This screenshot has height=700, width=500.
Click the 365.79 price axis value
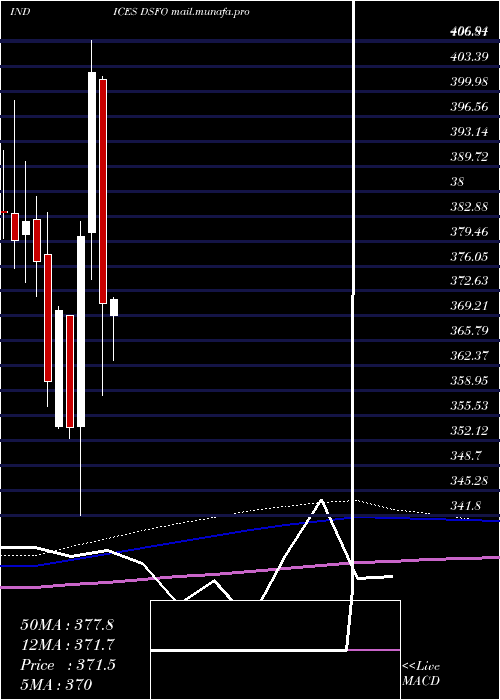tap(470, 331)
